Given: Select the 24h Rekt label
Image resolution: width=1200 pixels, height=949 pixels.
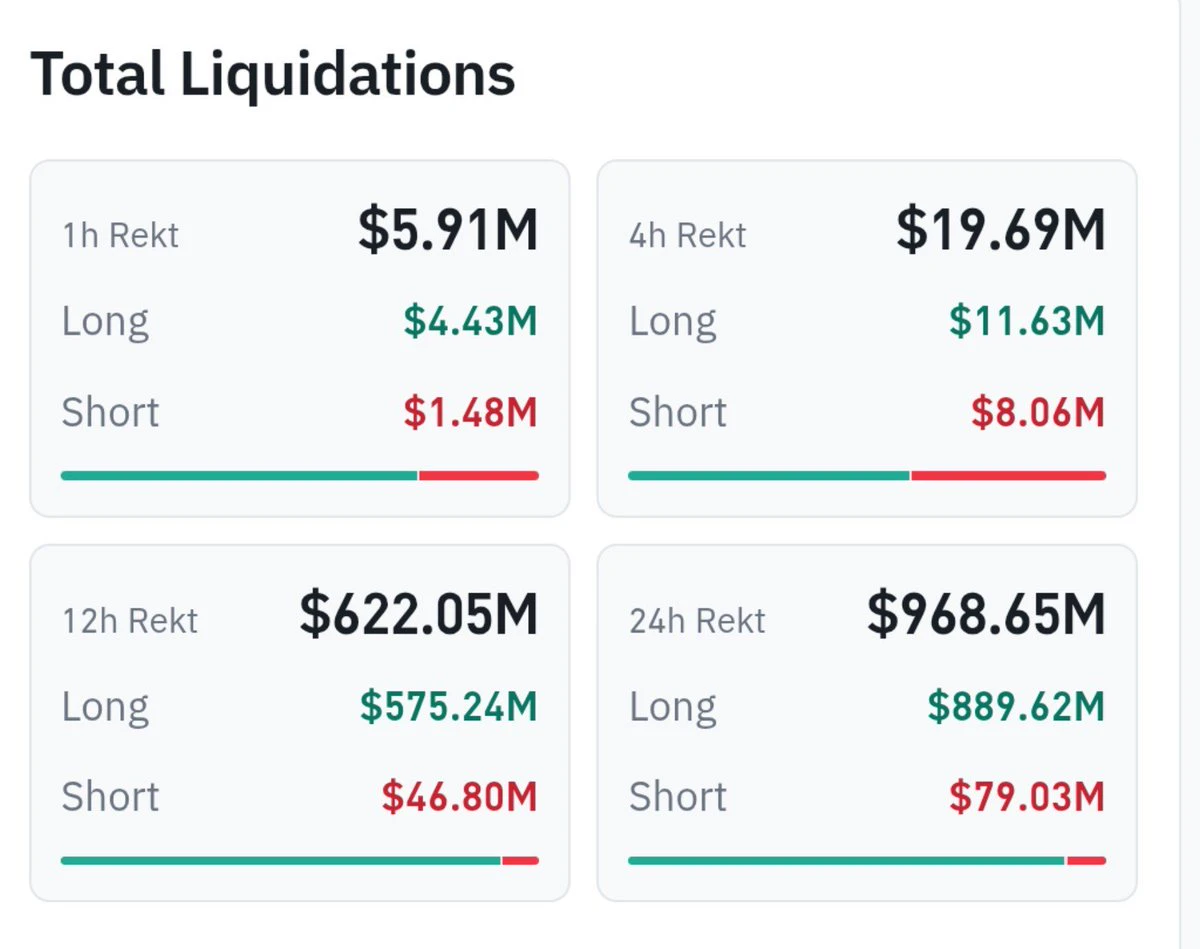Looking at the screenshot, I should pyautogui.click(x=697, y=621).
